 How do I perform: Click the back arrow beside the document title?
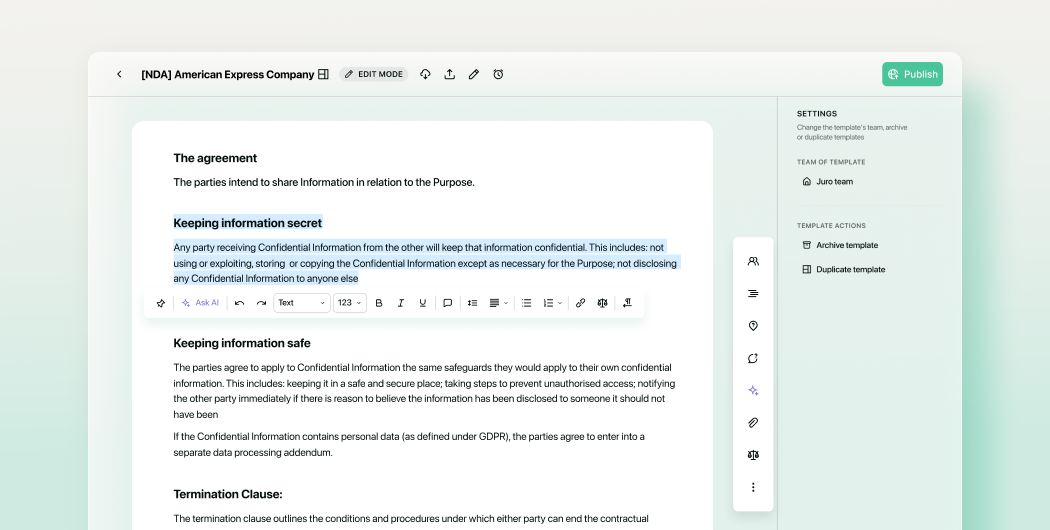coord(119,74)
